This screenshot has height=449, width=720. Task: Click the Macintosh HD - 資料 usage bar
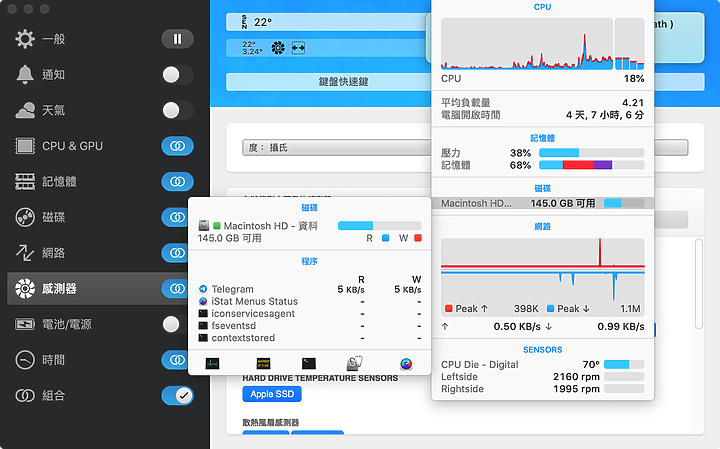tap(380, 225)
